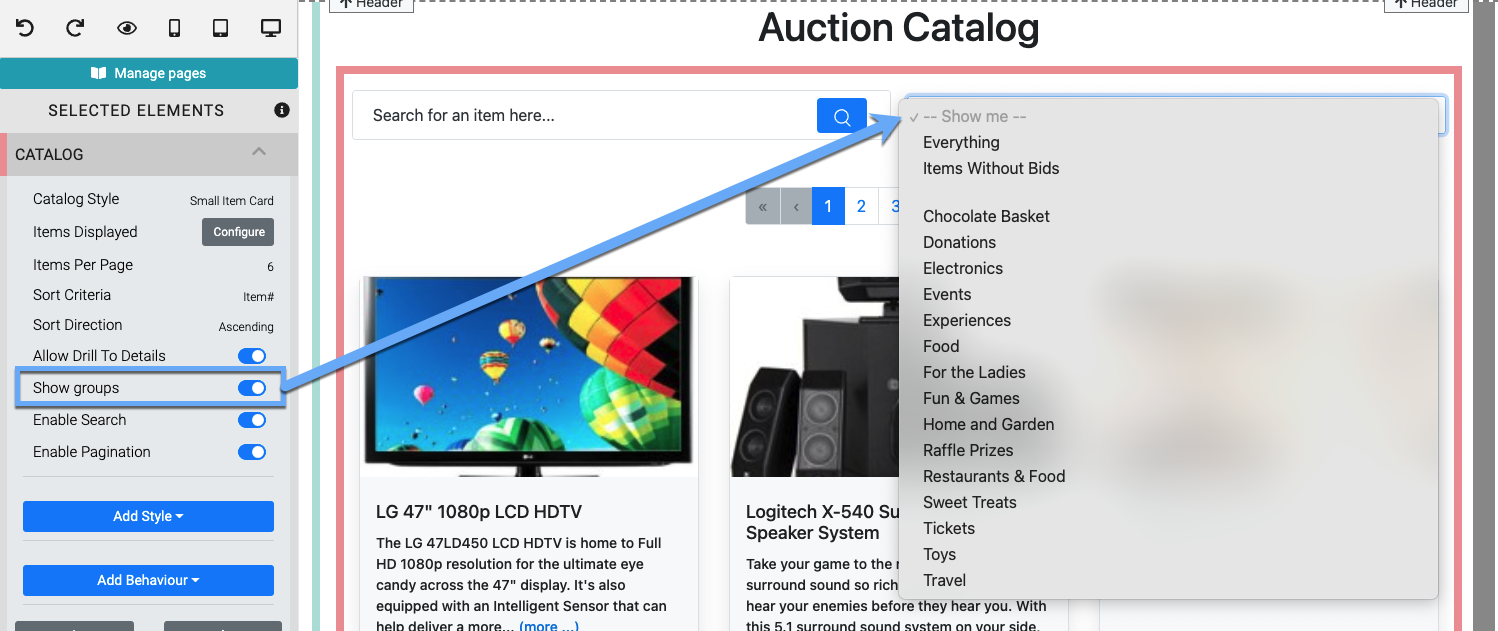Switch to mobile phone view icon

(x=174, y=28)
